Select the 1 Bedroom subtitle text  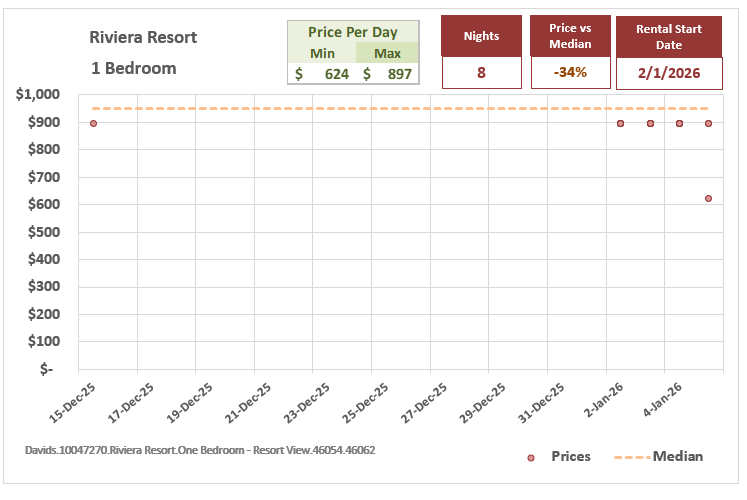point(133,69)
